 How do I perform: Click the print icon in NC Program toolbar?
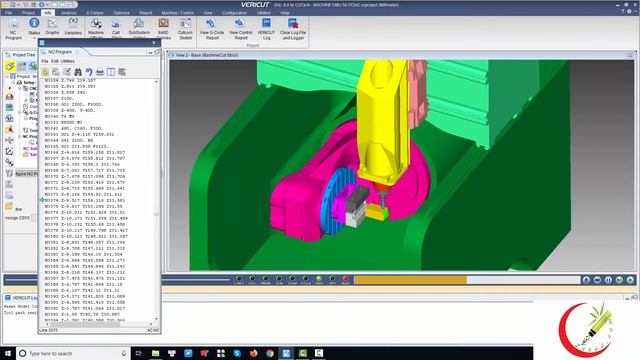[x=100, y=72]
